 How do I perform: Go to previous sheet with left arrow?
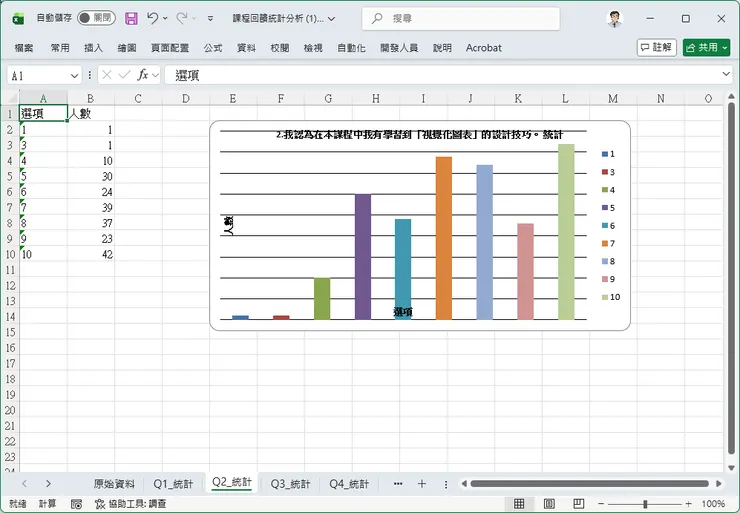(25, 483)
